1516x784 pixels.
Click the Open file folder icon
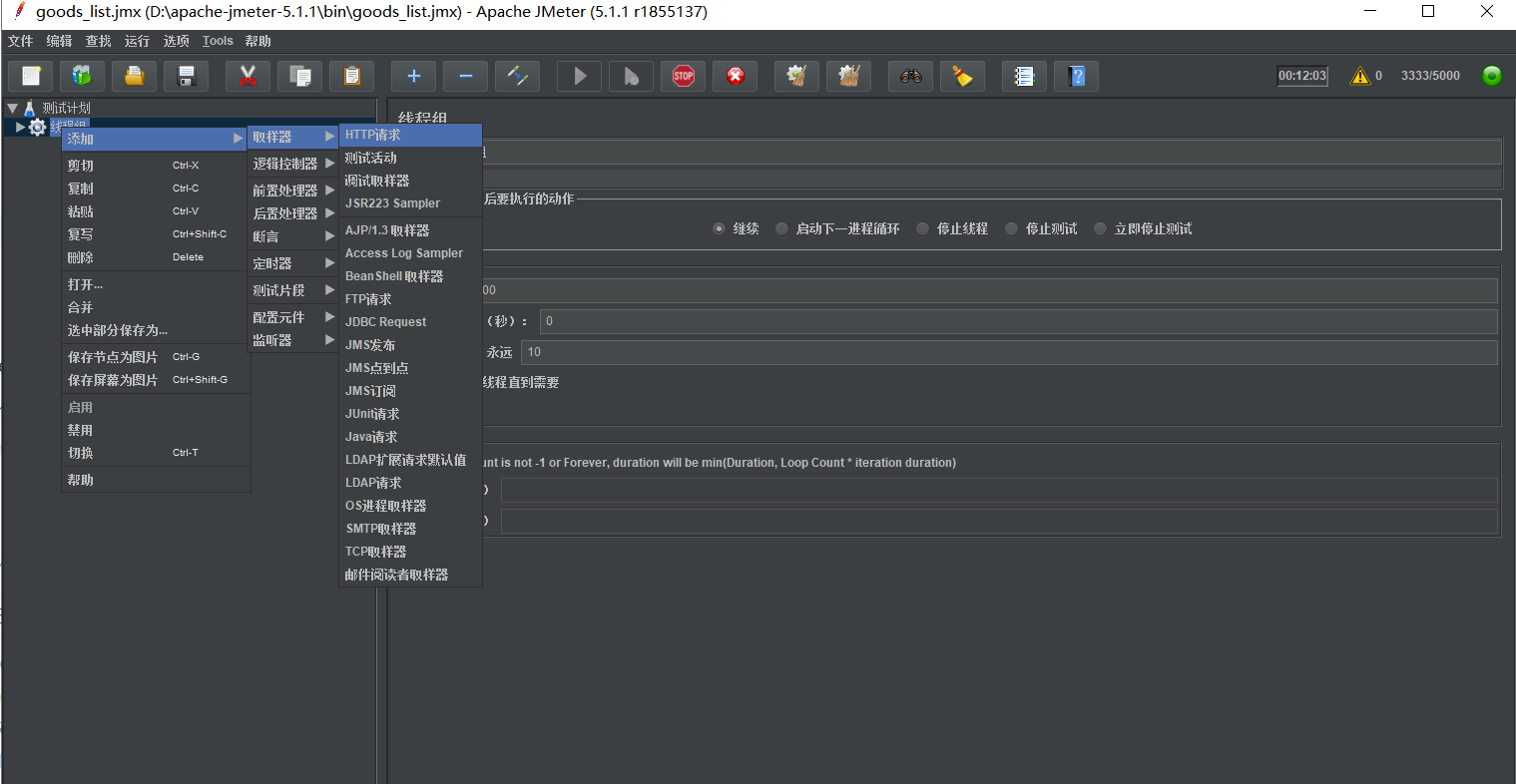(x=134, y=76)
